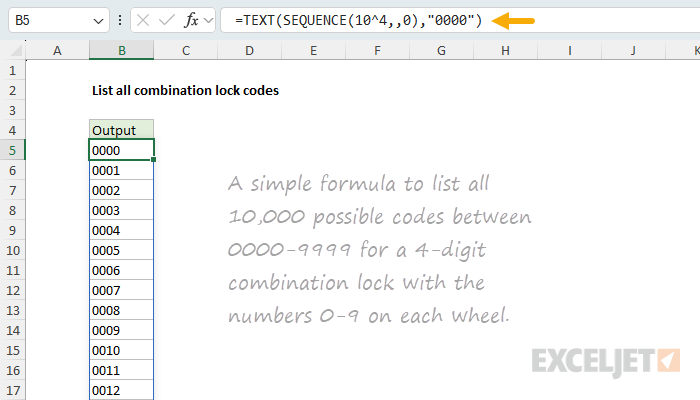Select row 16 header
Screen dimensions: 700x400
pyautogui.click(x=12, y=371)
